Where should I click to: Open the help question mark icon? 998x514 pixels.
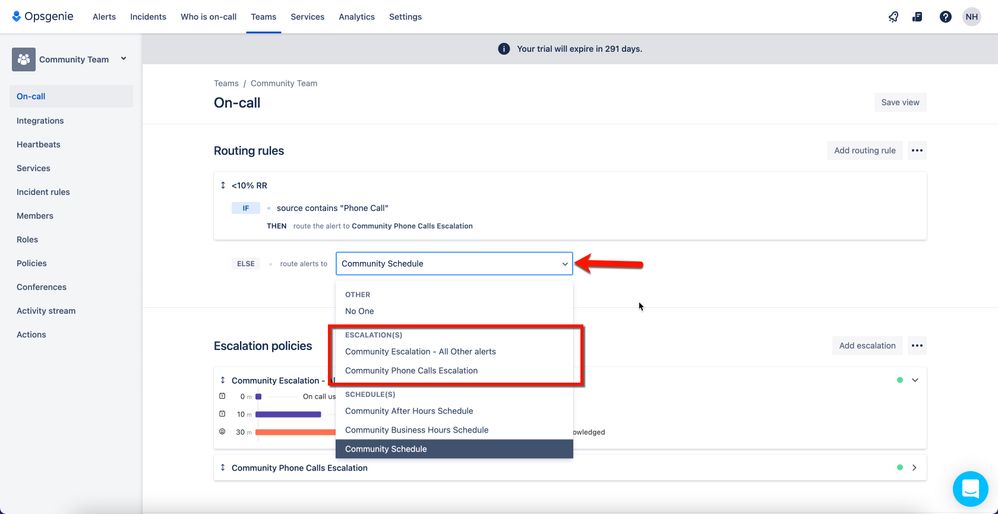(x=945, y=17)
